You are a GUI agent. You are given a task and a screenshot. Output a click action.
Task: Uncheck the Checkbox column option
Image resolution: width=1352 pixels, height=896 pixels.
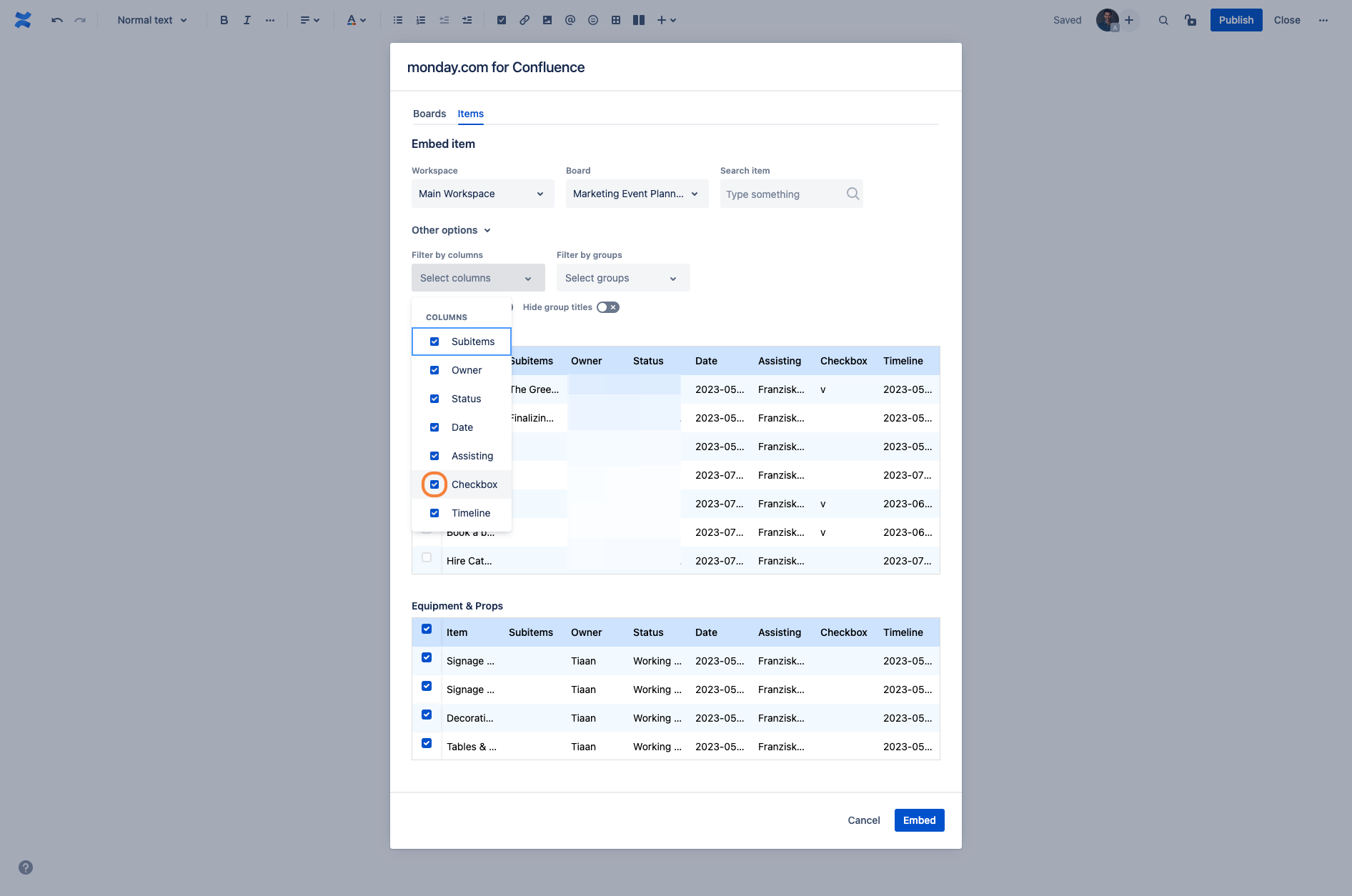coord(434,484)
